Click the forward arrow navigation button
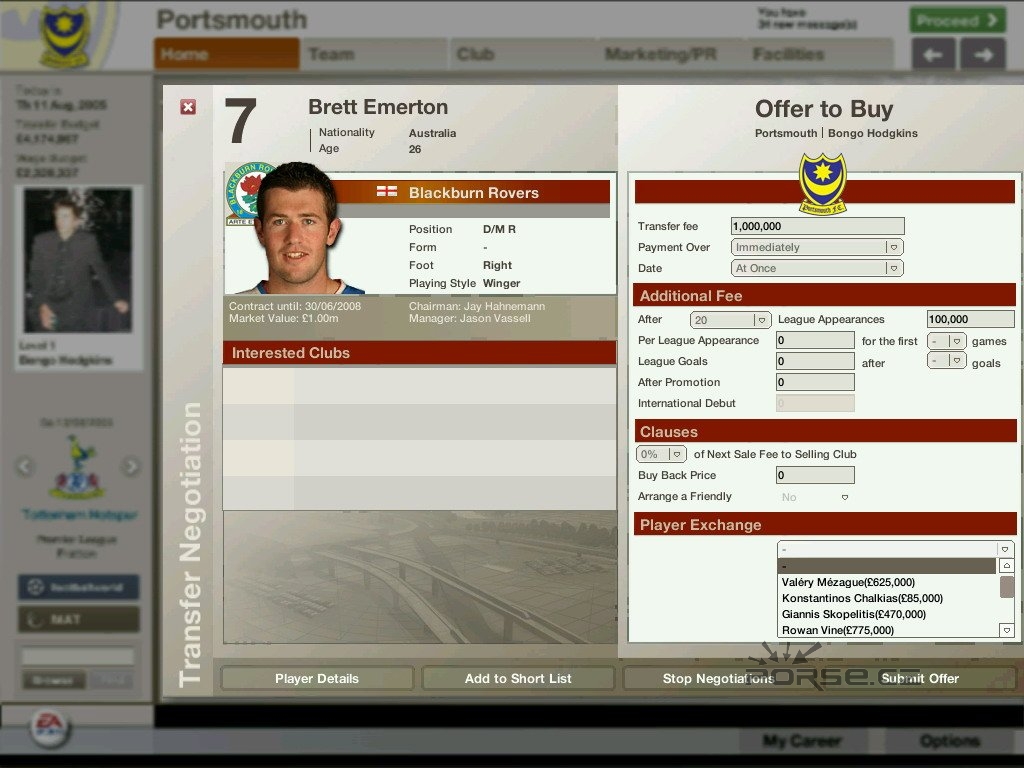This screenshot has width=1024, height=768. [x=983, y=55]
